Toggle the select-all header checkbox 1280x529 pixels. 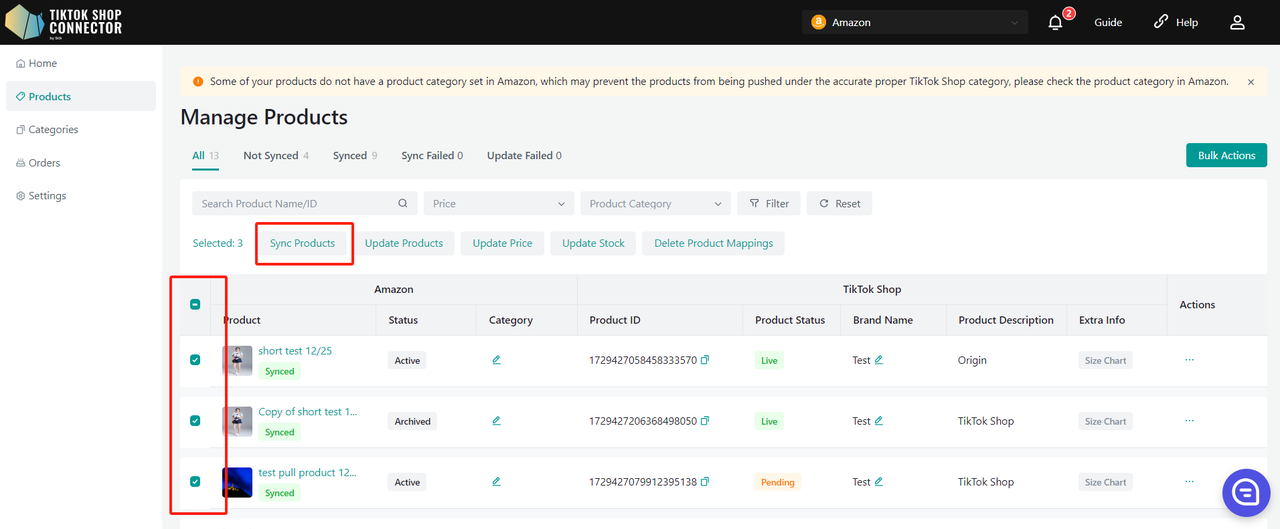click(195, 305)
